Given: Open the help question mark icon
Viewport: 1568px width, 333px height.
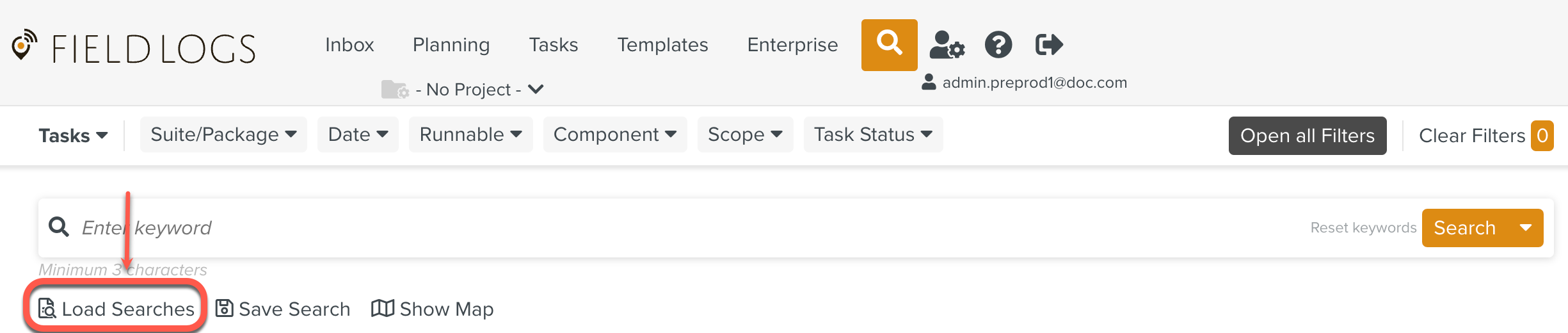Looking at the screenshot, I should (x=998, y=45).
